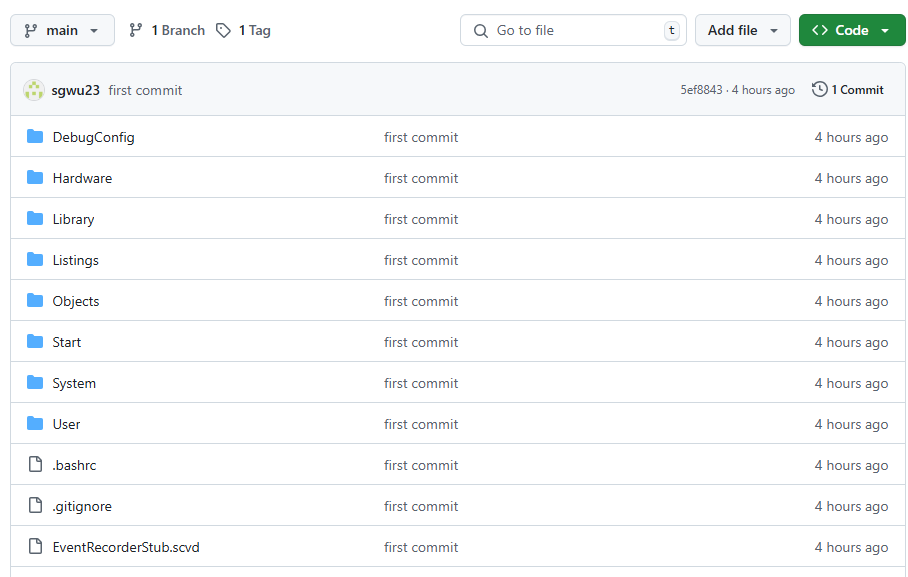Screen dimensions: 908x577
Task: Click the code brackets icon
Action: 819,30
